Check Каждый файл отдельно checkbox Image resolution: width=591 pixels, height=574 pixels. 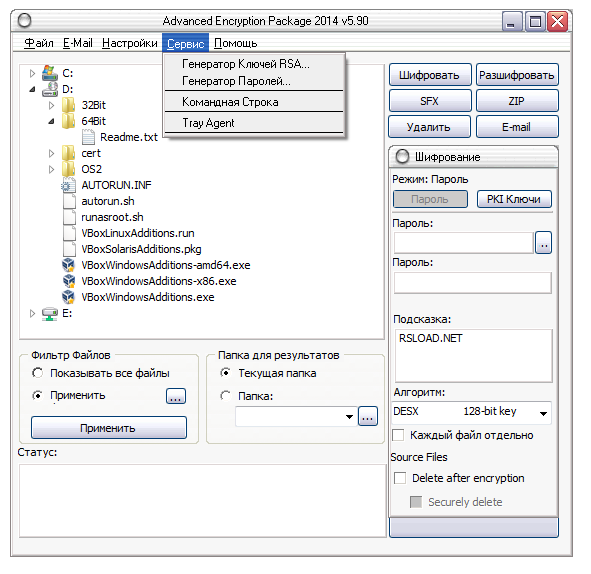[398, 435]
